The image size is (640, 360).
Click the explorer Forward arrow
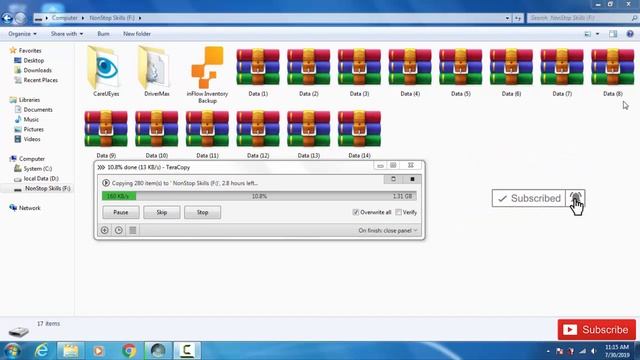point(20,18)
